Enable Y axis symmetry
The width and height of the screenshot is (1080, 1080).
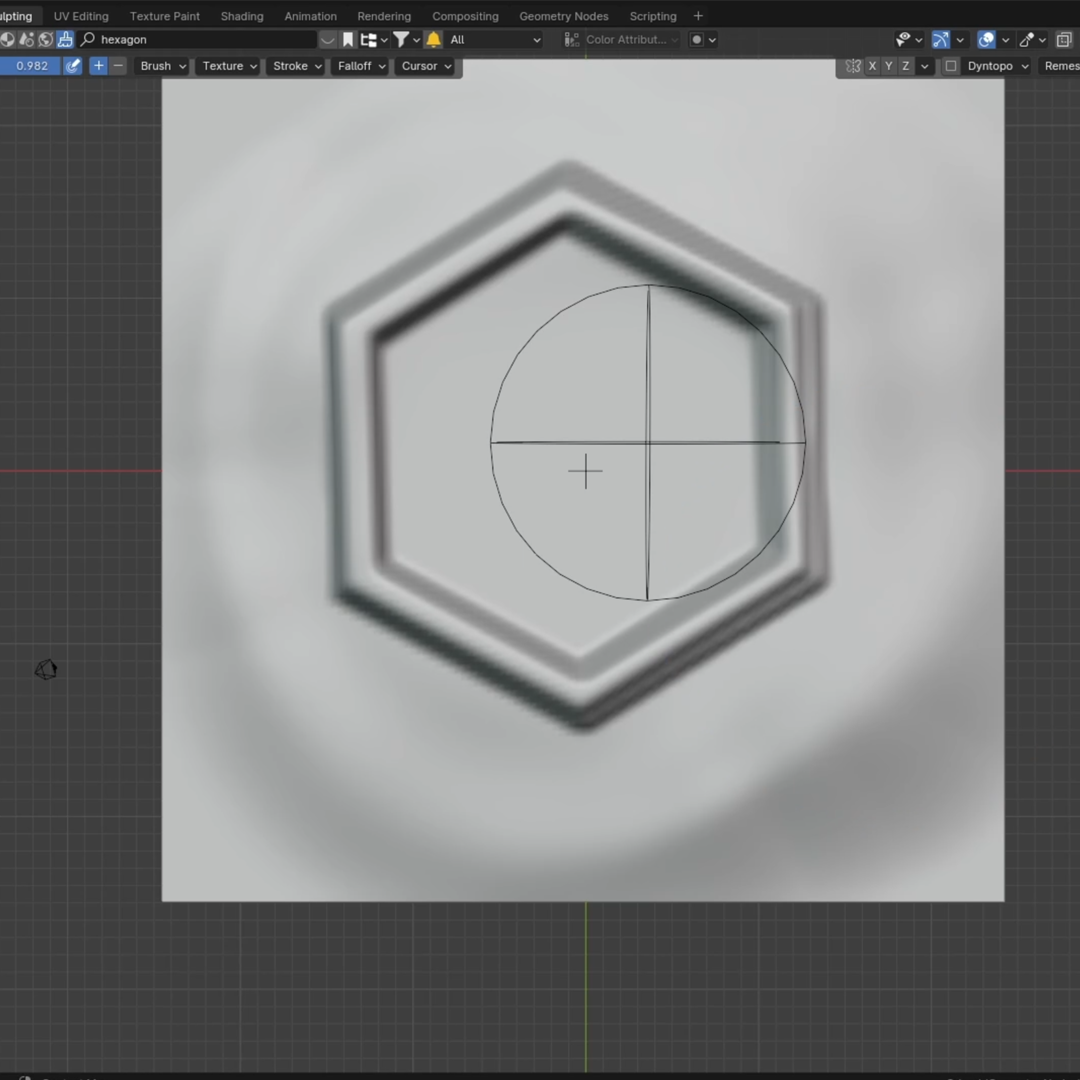[888, 66]
